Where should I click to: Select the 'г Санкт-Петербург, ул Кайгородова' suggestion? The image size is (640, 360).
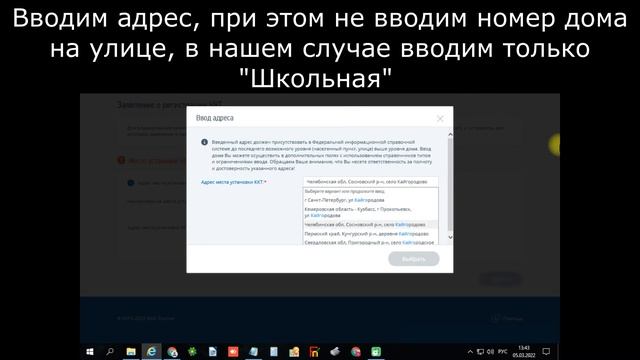[371, 200]
